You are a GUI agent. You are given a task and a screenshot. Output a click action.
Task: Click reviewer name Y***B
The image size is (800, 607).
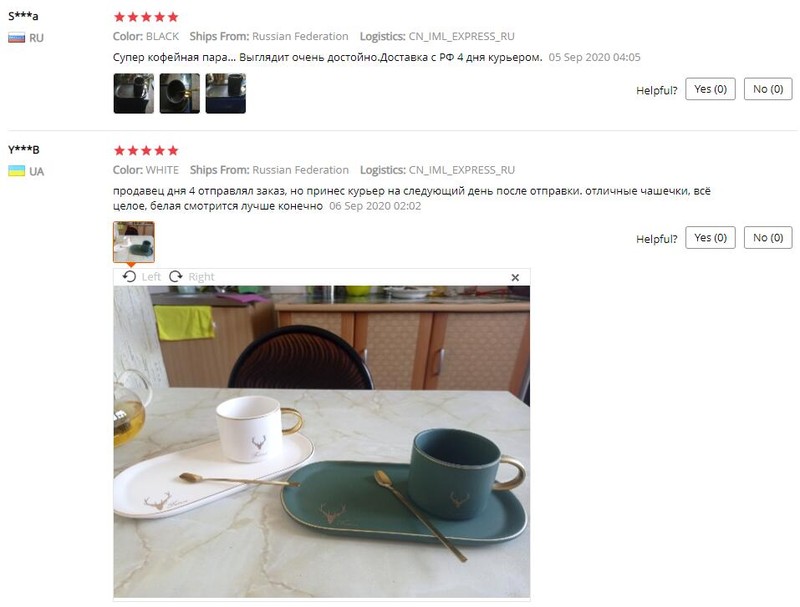pyautogui.click(x=23, y=150)
